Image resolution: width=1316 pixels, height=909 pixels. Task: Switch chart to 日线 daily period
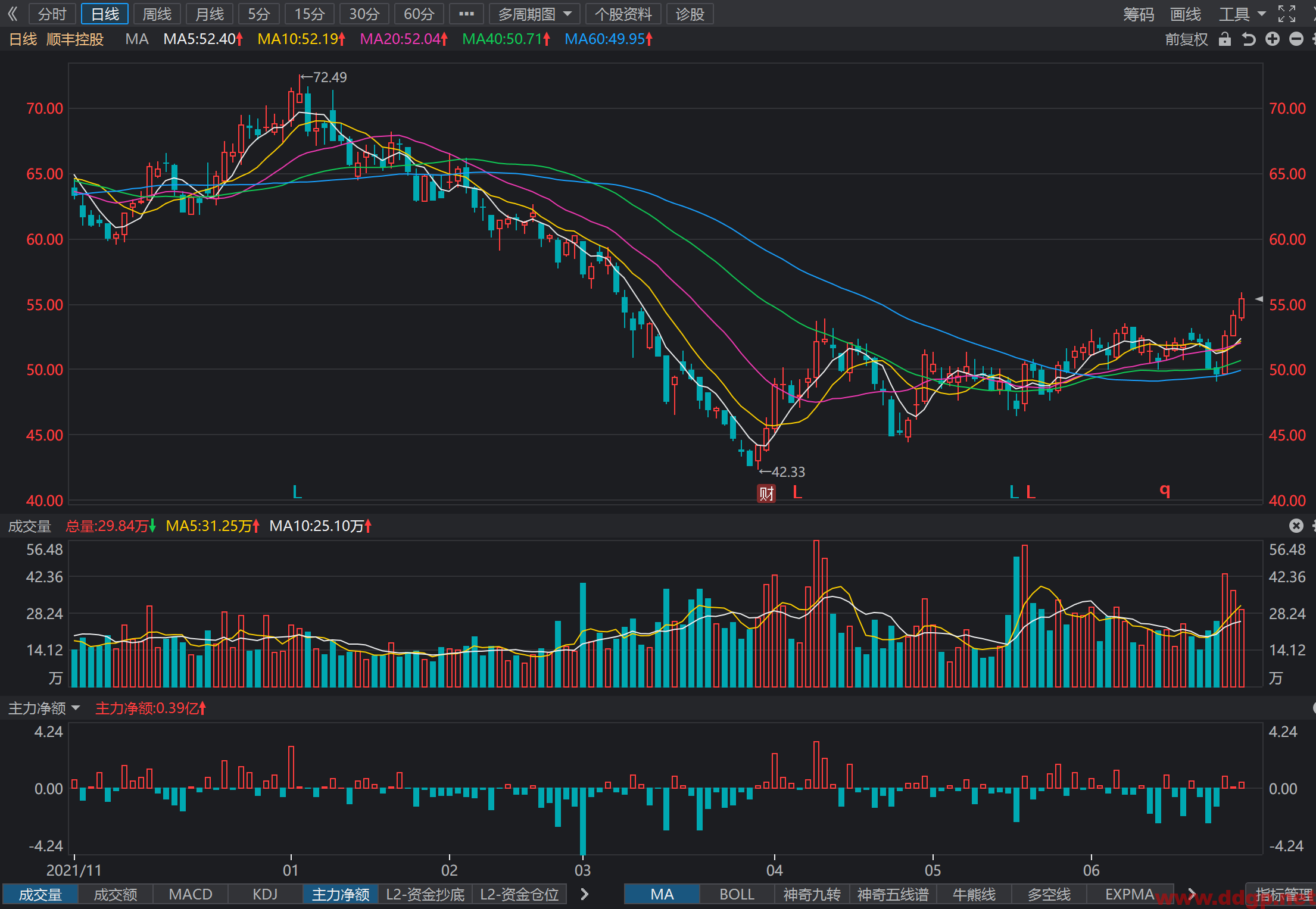click(x=105, y=14)
